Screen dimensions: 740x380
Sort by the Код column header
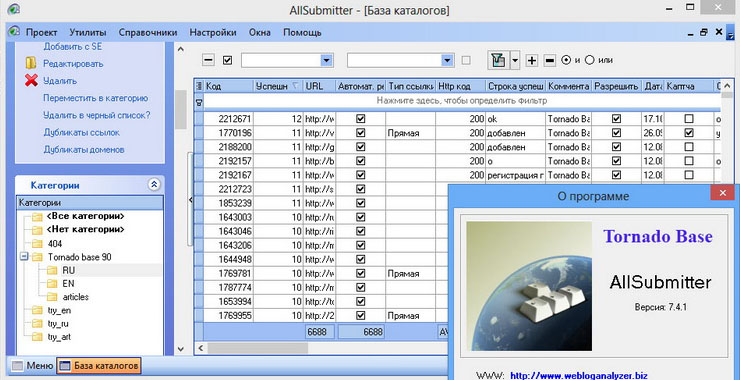click(x=228, y=86)
